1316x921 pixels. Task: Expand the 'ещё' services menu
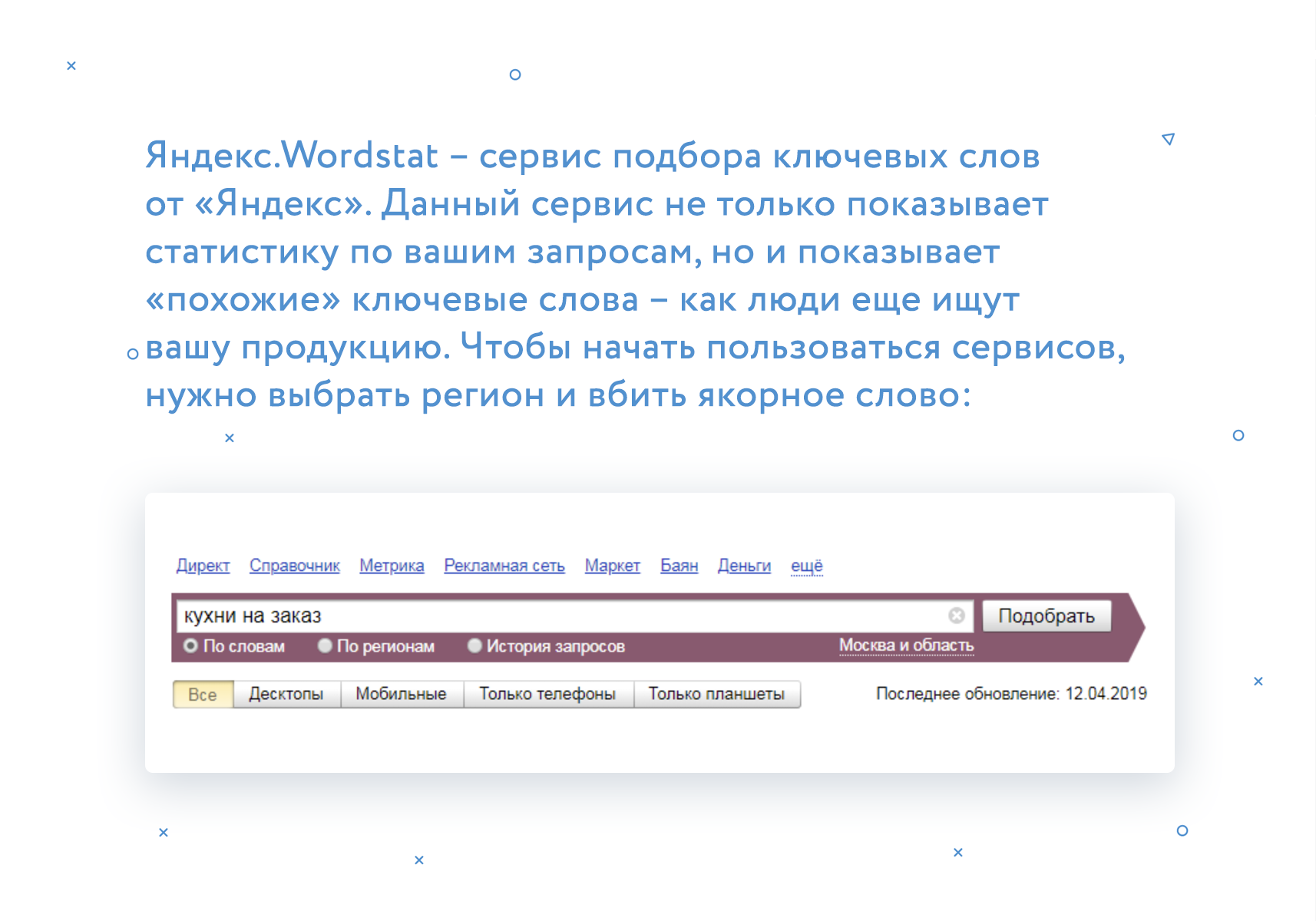click(x=806, y=566)
